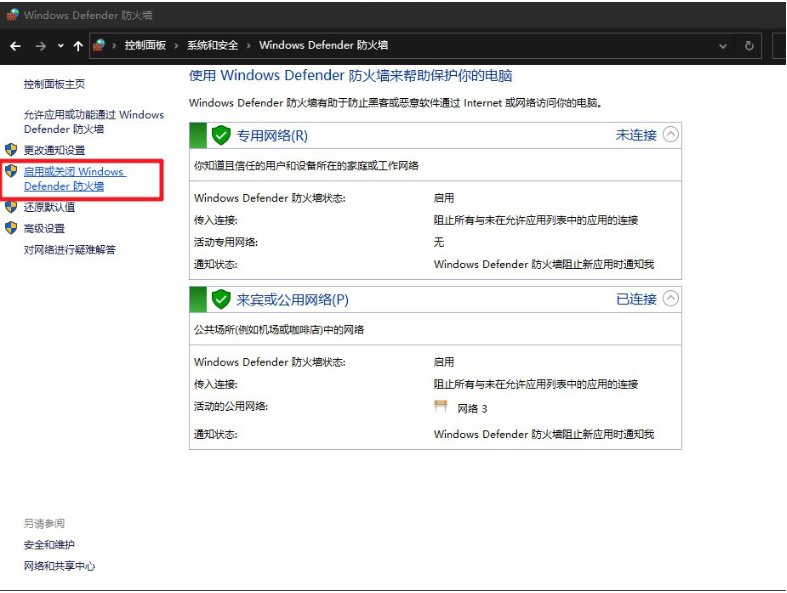Refresh the firewall page with the address bar button

point(749,46)
